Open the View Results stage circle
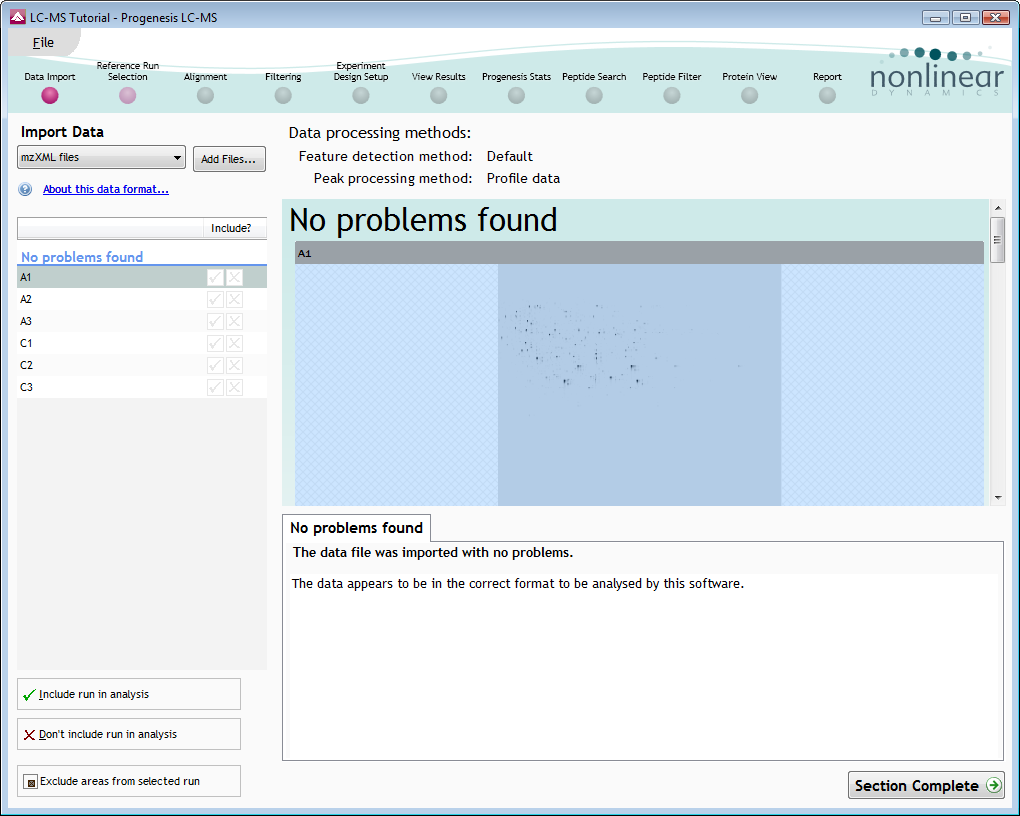Image resolution: width=1020 pixels, height=816 pixels. pos(438,96)
